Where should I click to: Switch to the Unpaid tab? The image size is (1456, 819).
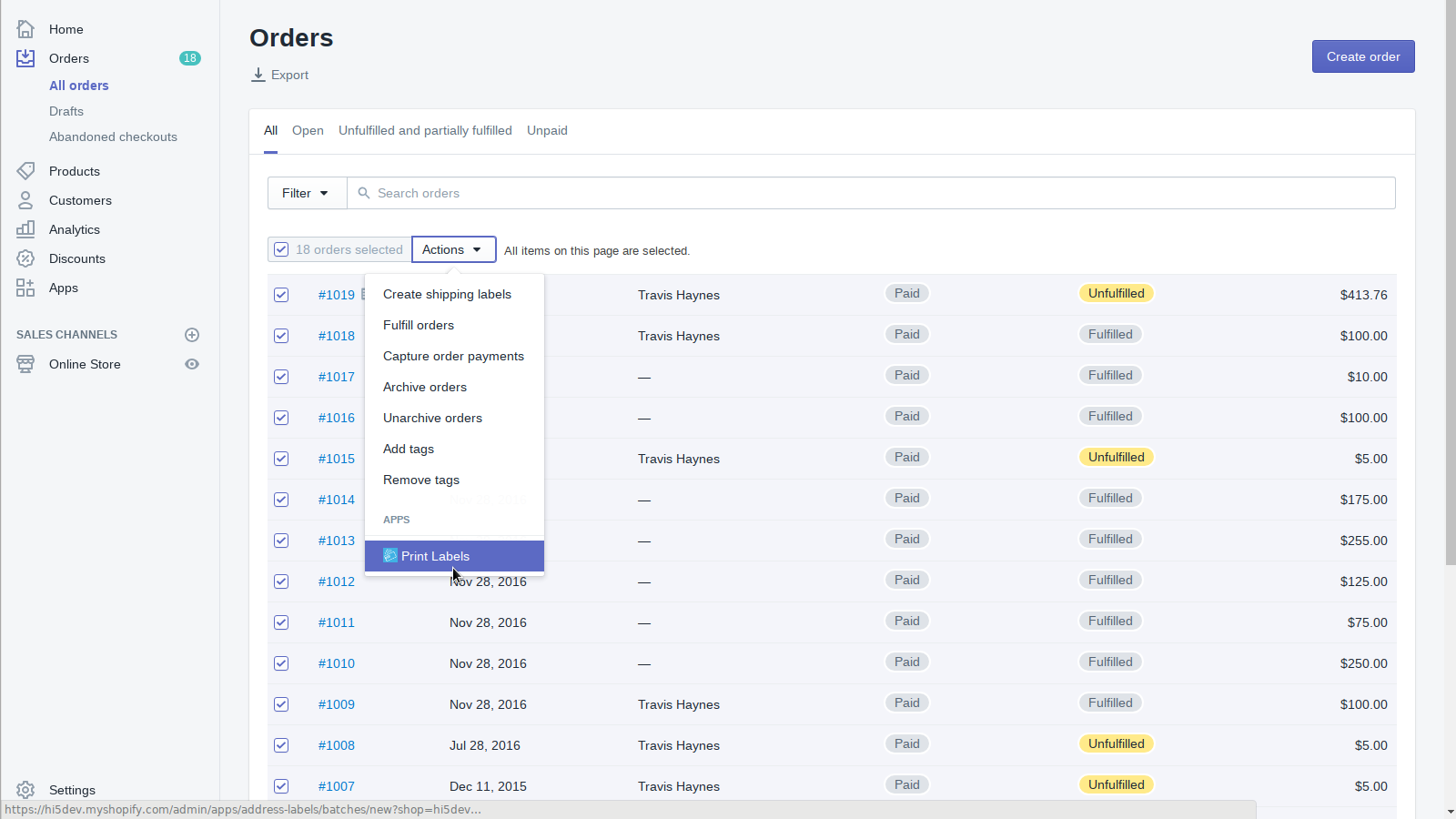tap(547, 130)
